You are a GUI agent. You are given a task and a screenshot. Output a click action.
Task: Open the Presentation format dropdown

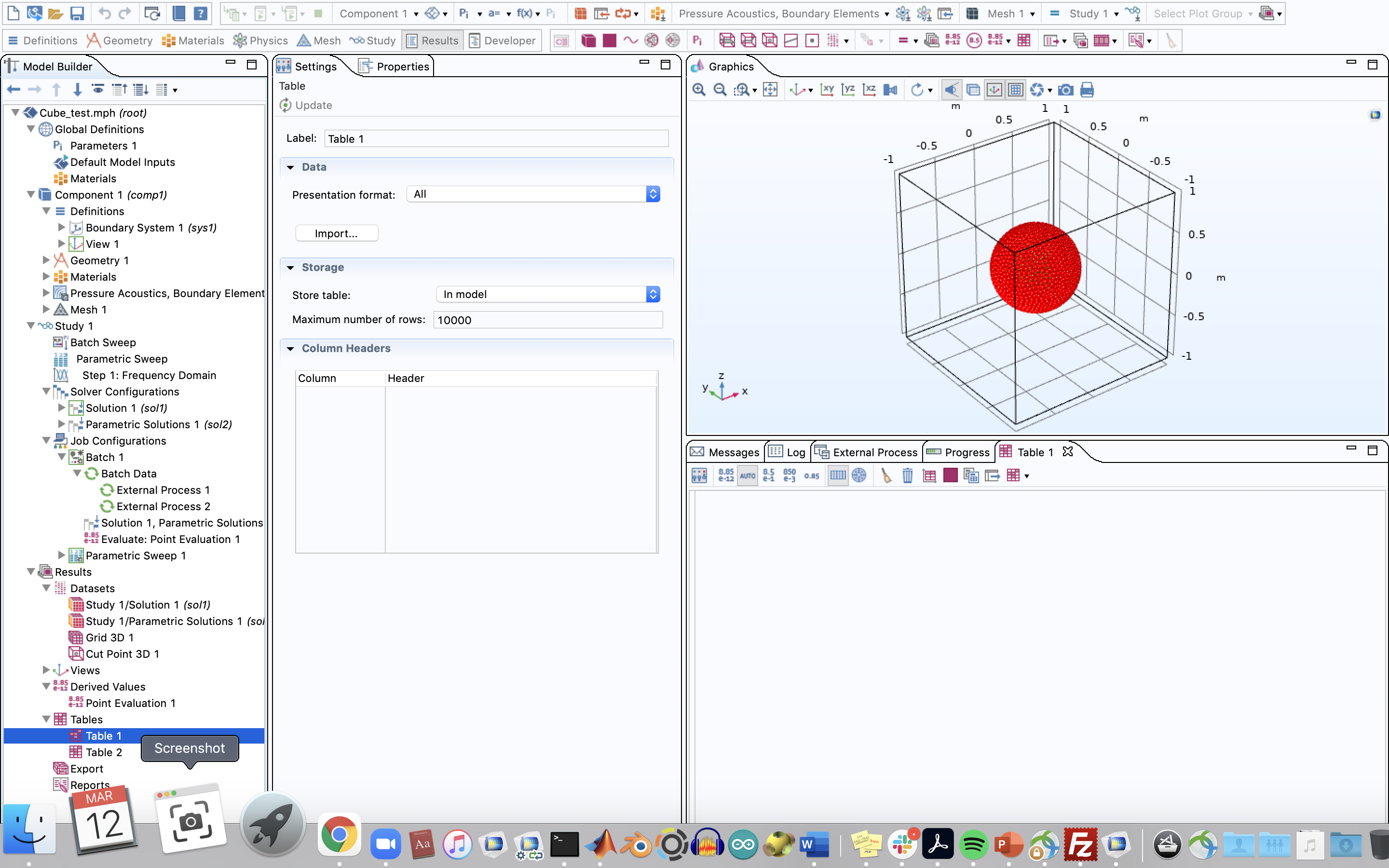pyautogui.click(x=653, y=194)
